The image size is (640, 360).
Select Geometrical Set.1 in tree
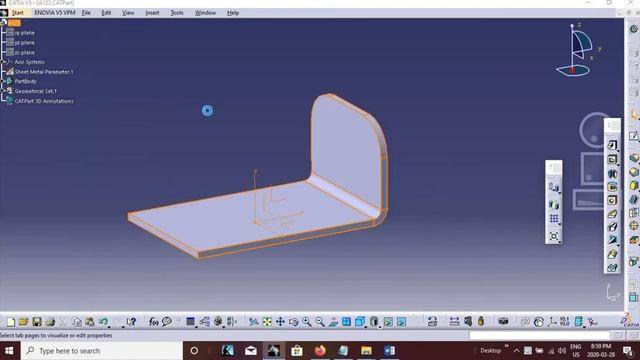[x=31, y=91]
